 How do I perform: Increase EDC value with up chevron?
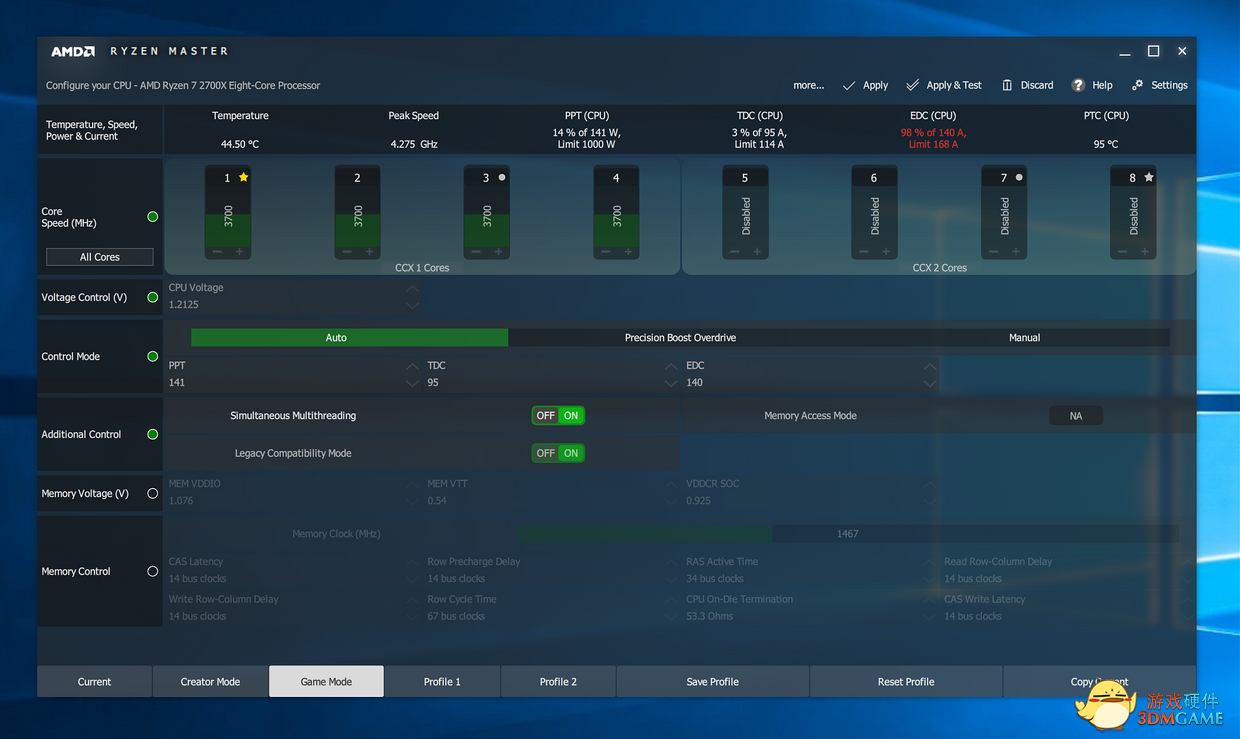930,366
